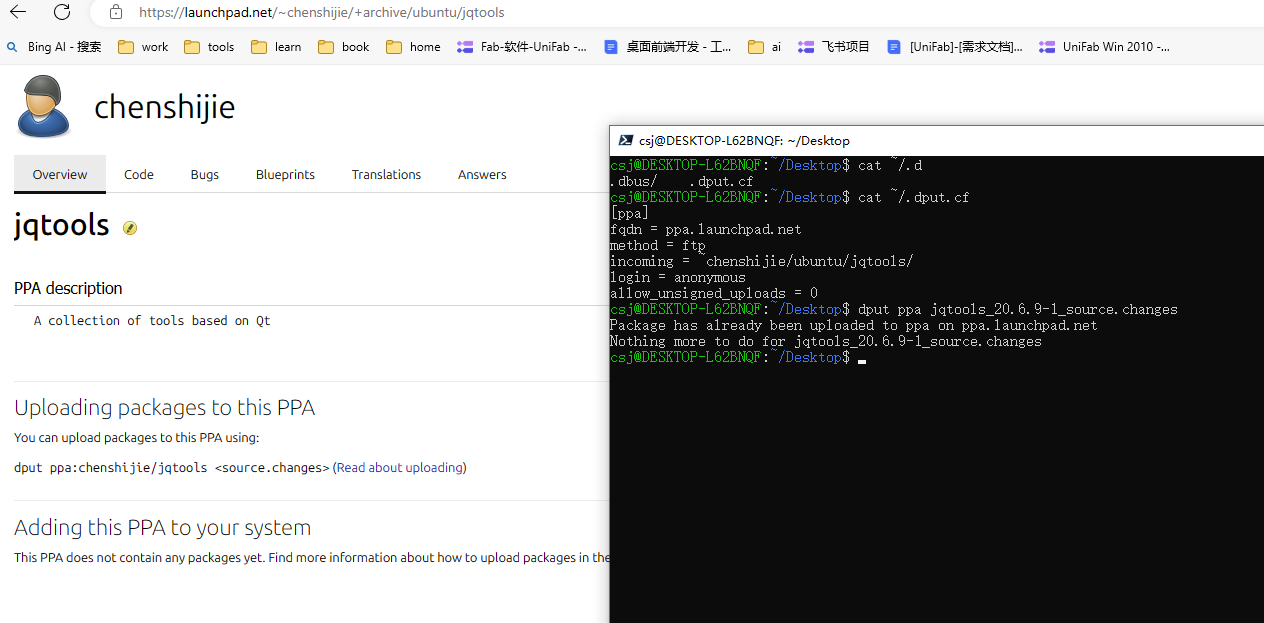Click the dput ppa:chenshijie/jqtools command text
This screenshot has height=623, width=1264.
tap(171, 467)
